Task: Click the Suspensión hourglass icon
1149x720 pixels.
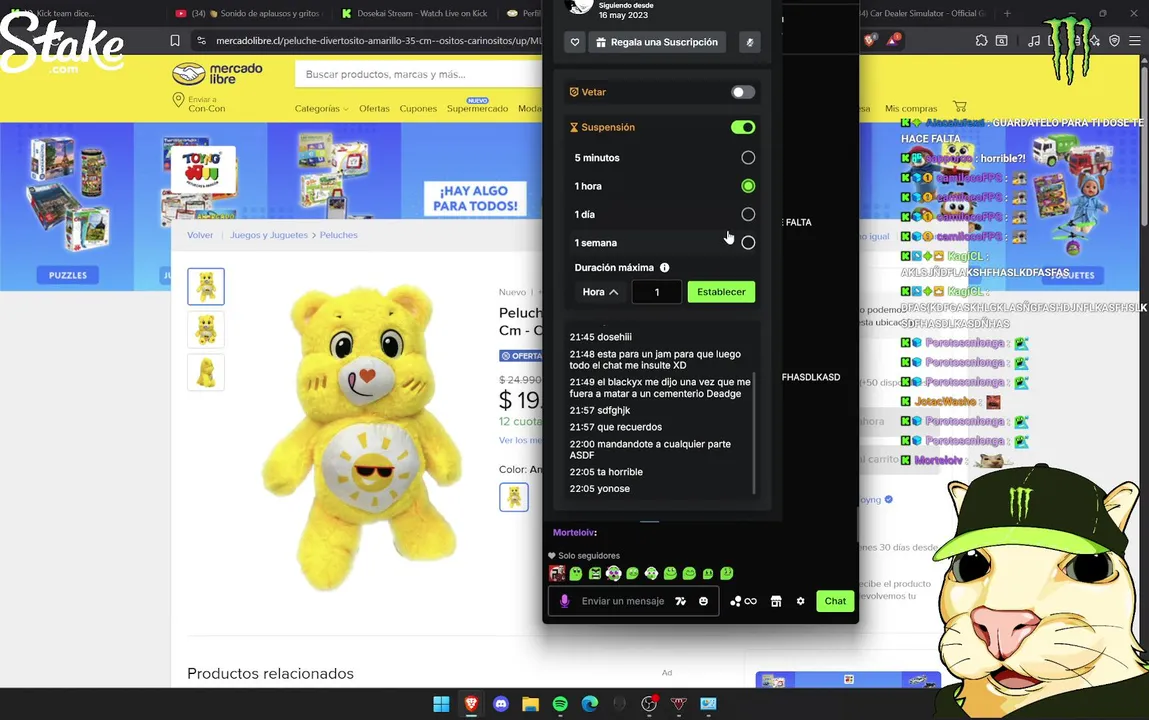Action: [574, 127]
